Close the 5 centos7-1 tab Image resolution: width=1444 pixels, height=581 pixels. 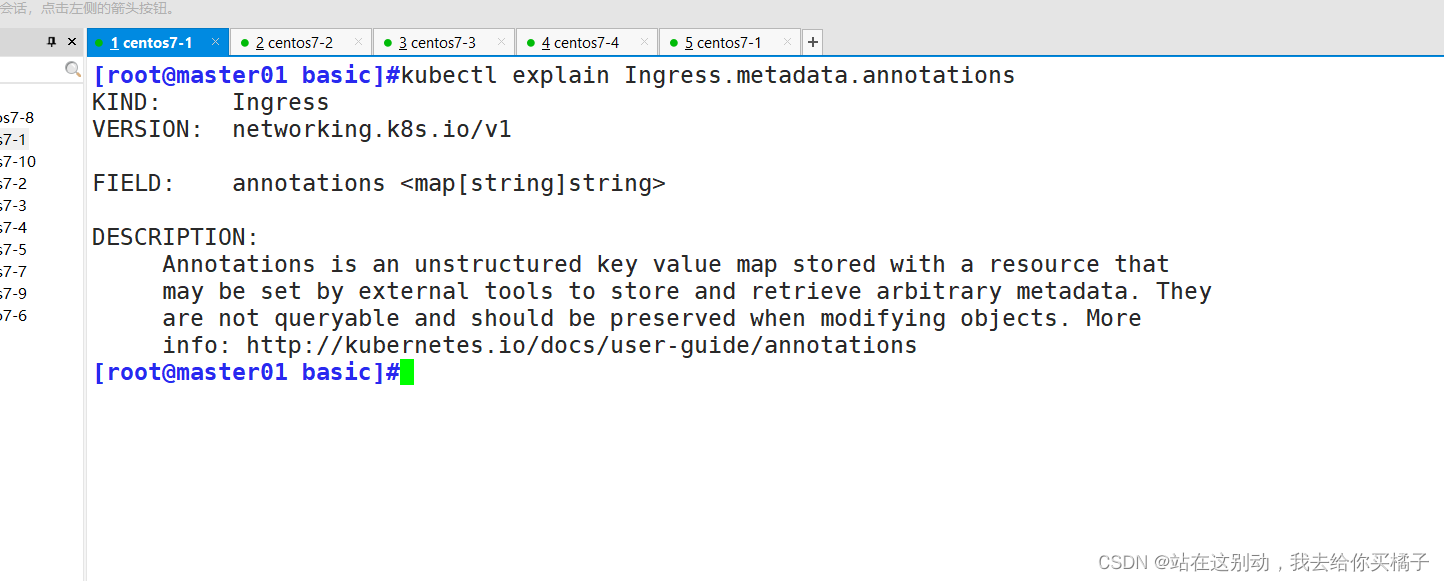[787, 42]
